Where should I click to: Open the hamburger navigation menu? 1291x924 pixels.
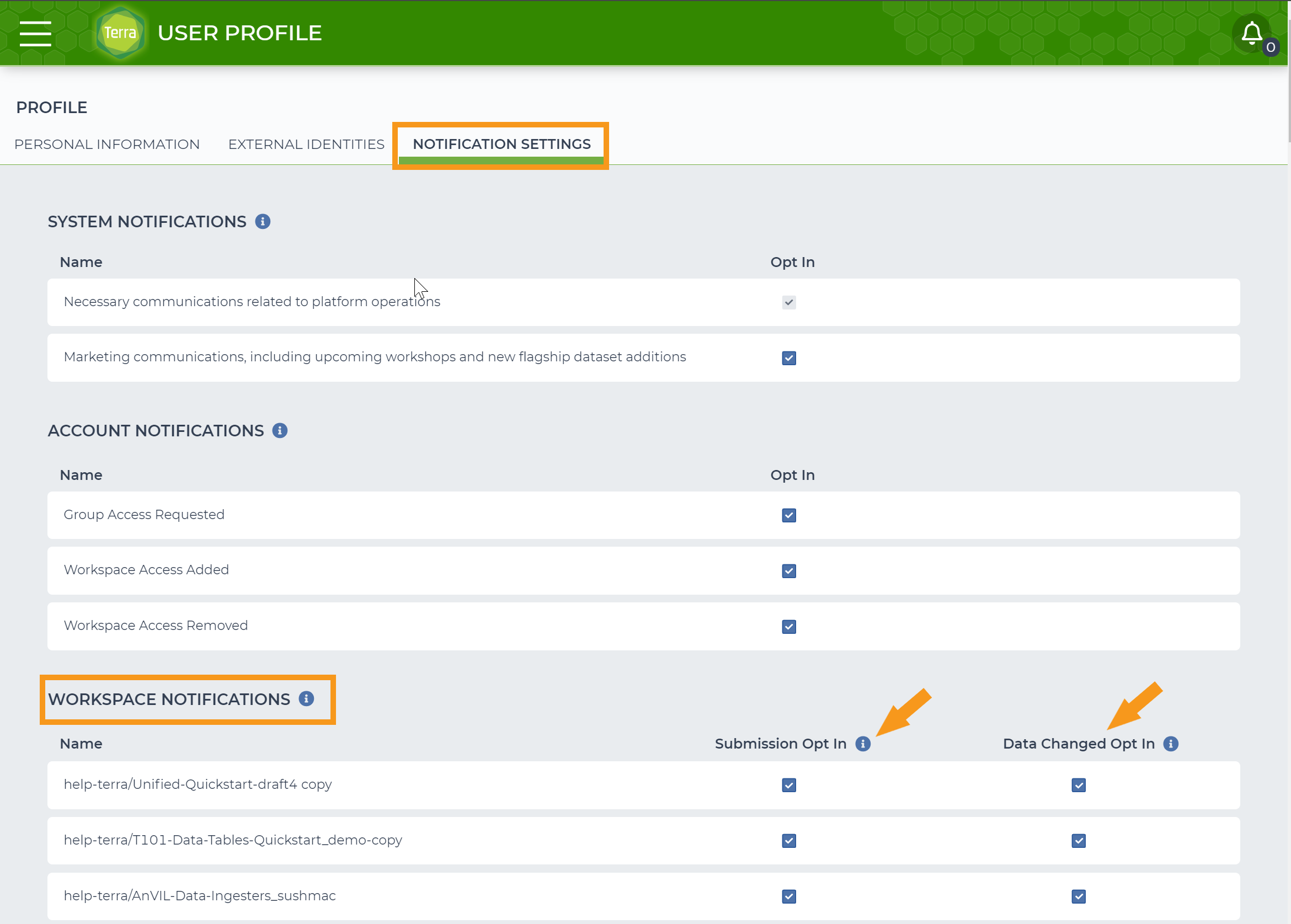[35, 33]
